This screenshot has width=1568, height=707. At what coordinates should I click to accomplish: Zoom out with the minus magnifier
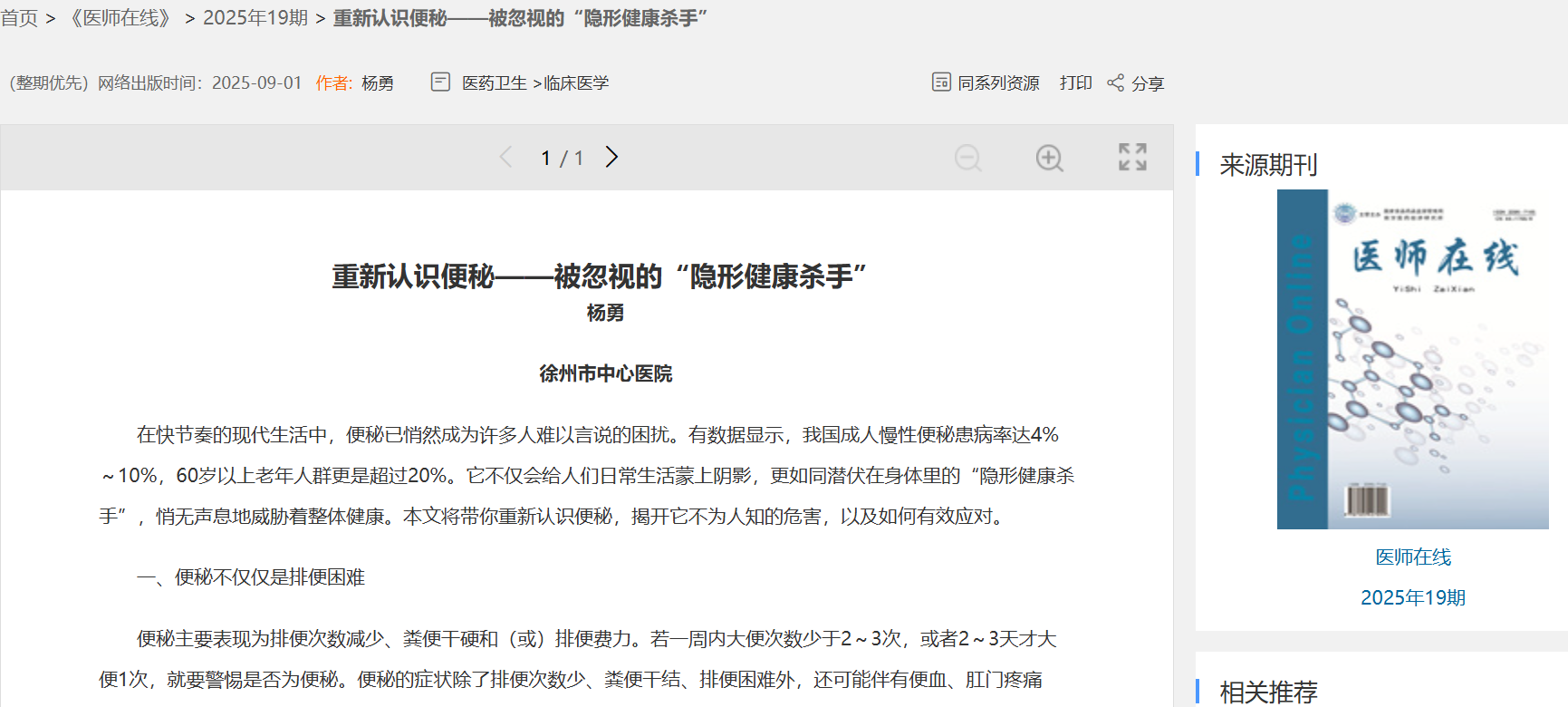[967, 158]
